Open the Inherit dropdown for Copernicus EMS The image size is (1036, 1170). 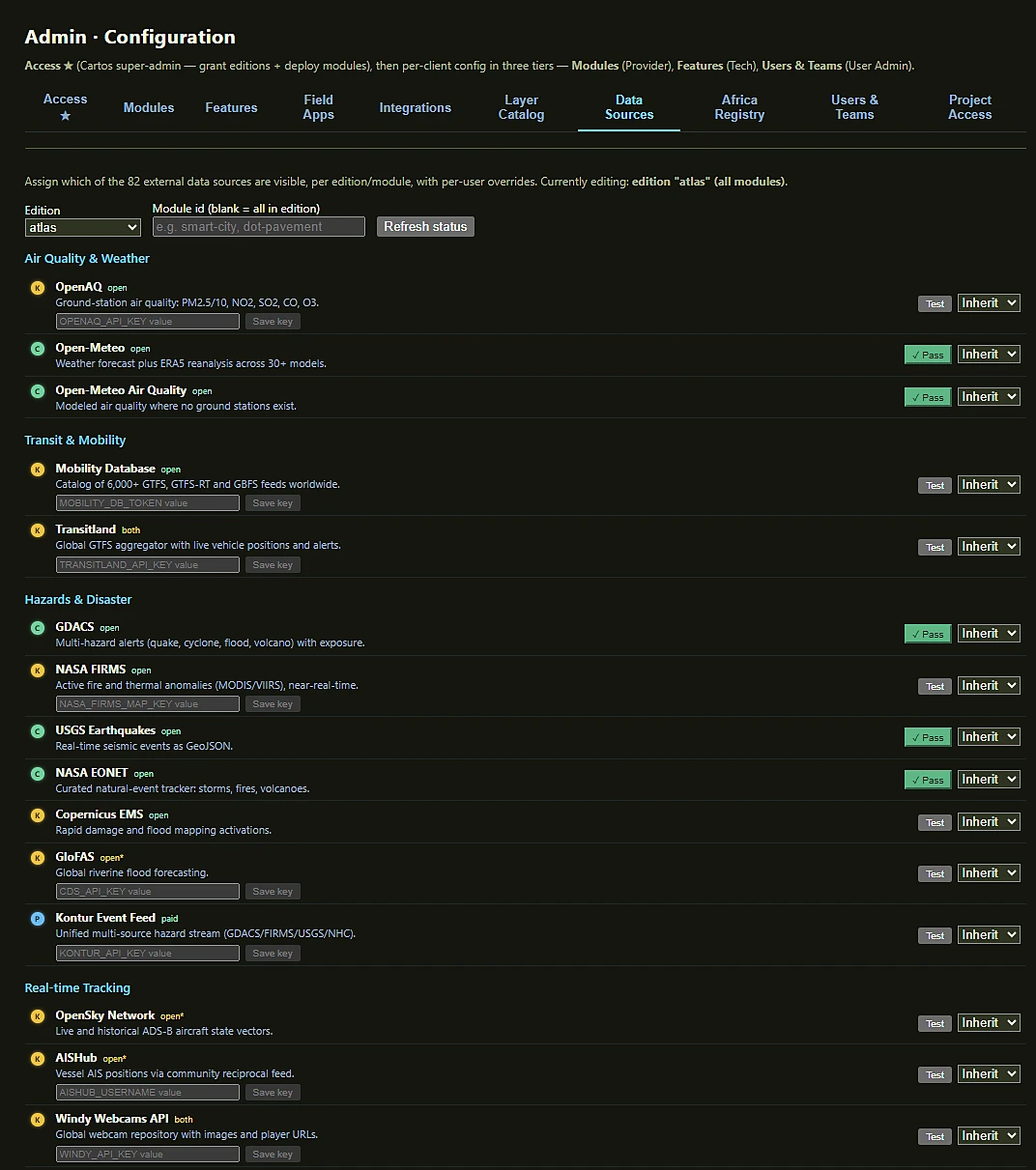pyautogui.click(x=989, y=822)
